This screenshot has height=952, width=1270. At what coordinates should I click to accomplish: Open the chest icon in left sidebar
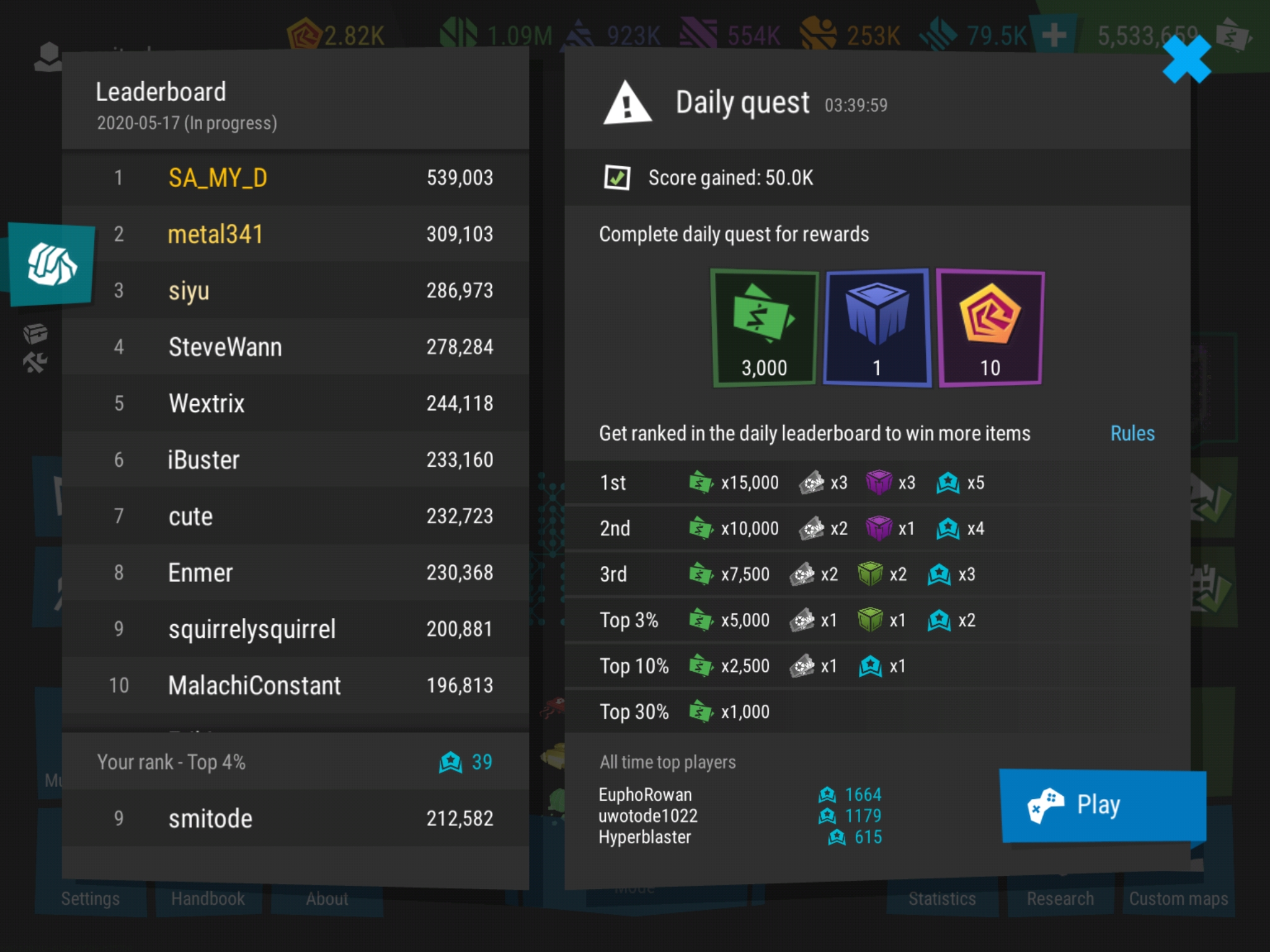pyautogui.click(x=35, y=334)
